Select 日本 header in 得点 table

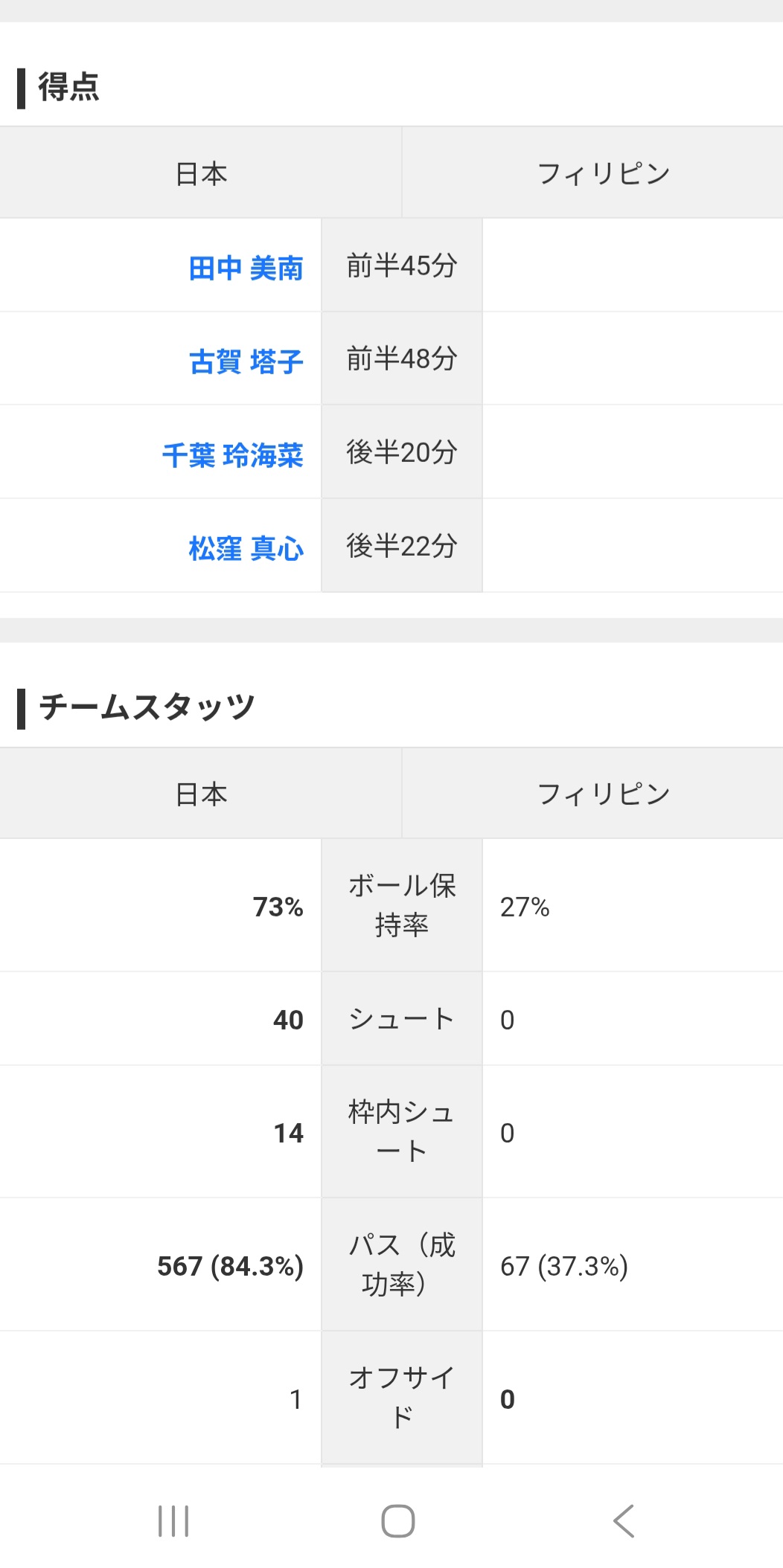tap(201, 173)
